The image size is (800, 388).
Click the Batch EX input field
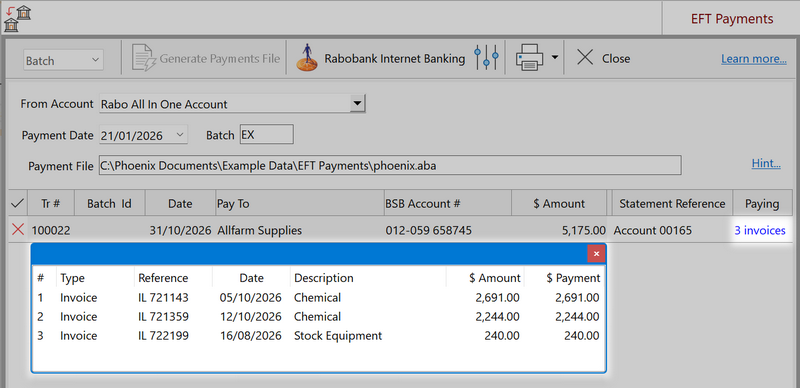tap(266, 135)
